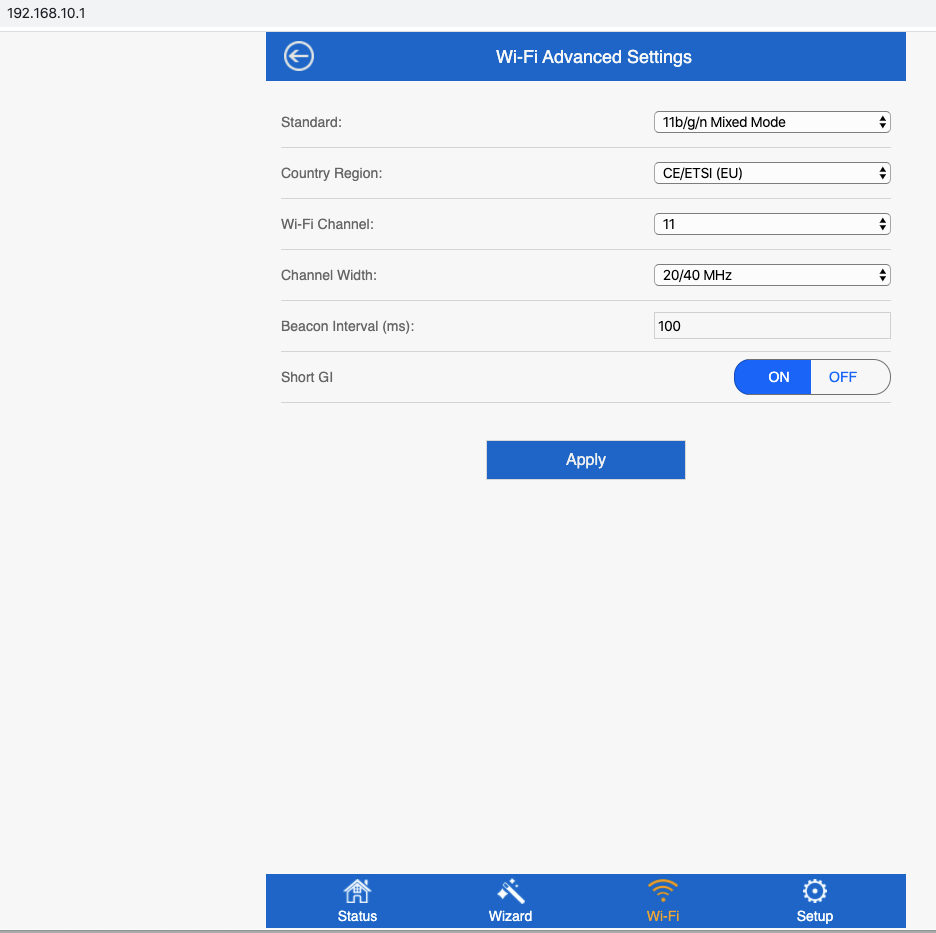This screenshot has width=936, height=933.
Task: Click the Wi-Fi Channel: label
Action: 327,224
